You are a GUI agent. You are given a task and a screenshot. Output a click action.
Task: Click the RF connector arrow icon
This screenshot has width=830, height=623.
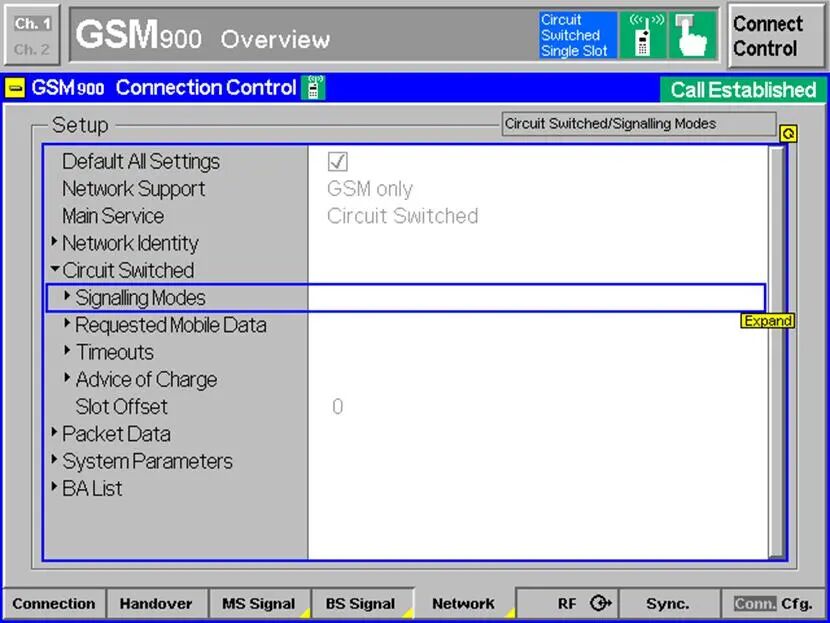coord(600,603)
